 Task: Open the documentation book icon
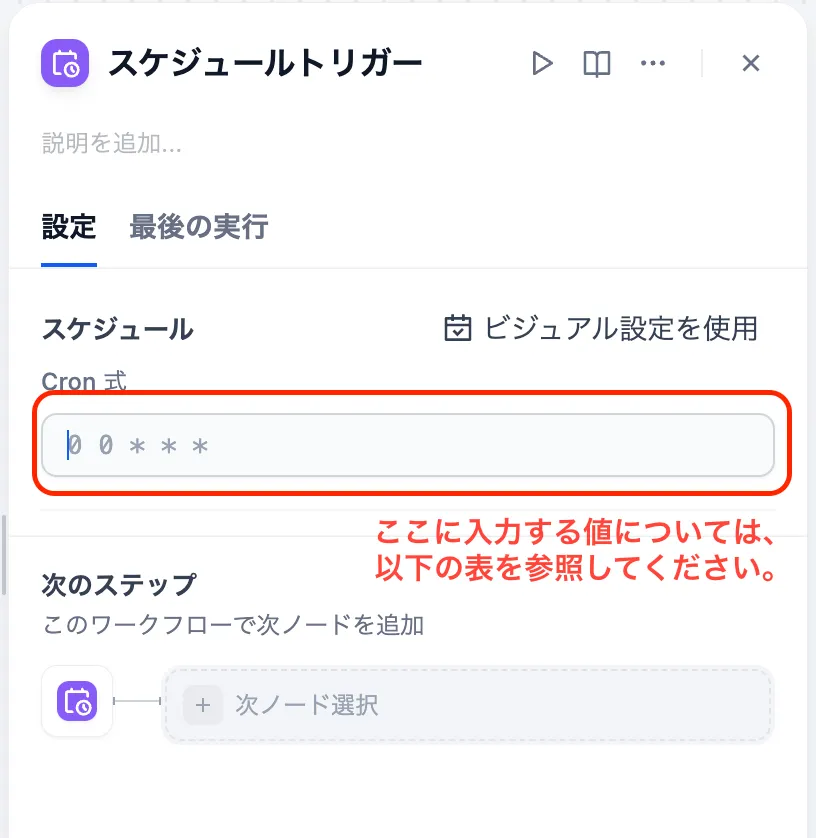click(597, 64)
